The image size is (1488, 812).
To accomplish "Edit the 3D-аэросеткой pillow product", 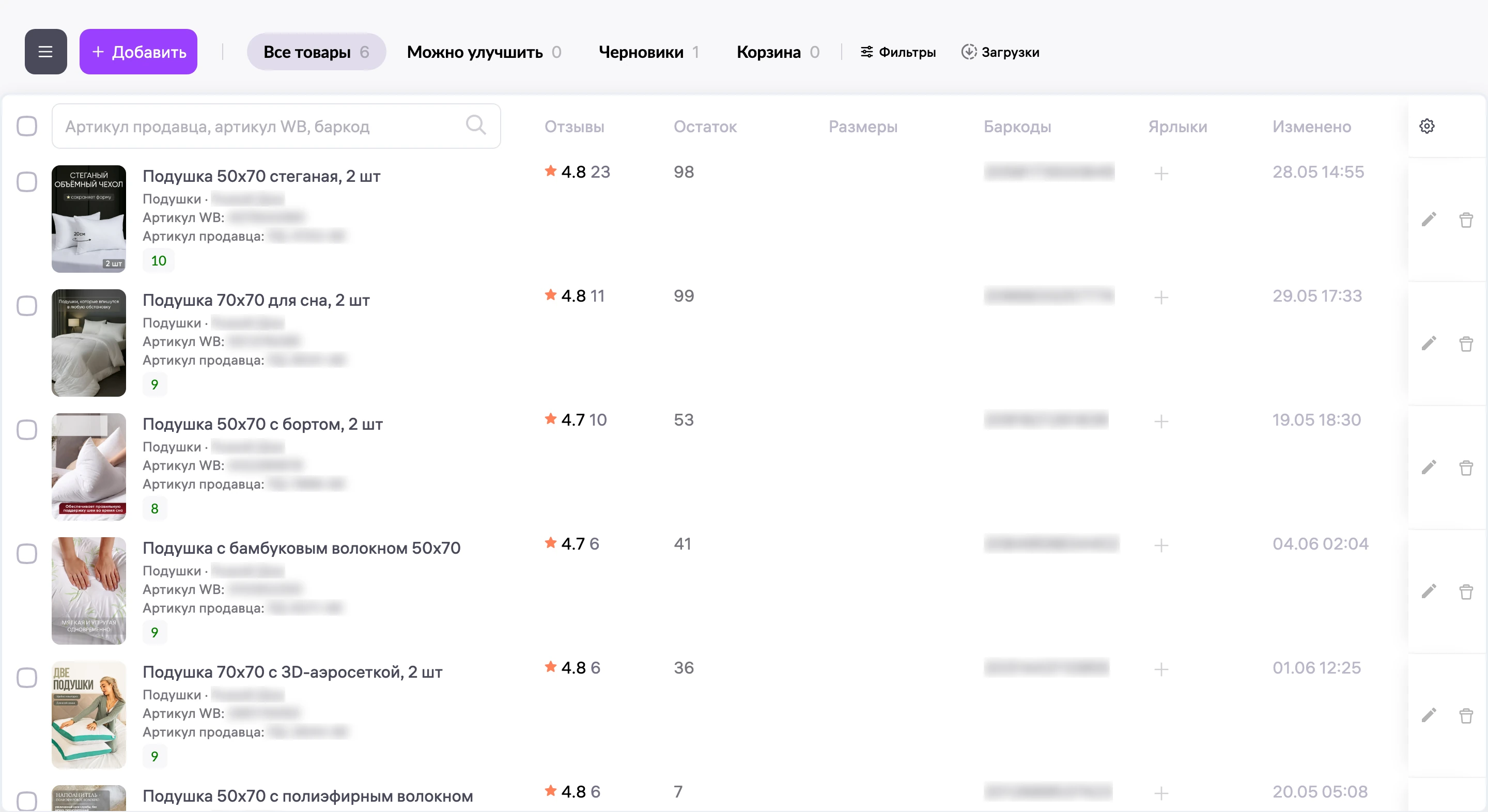I will [x=1429, y=715].
